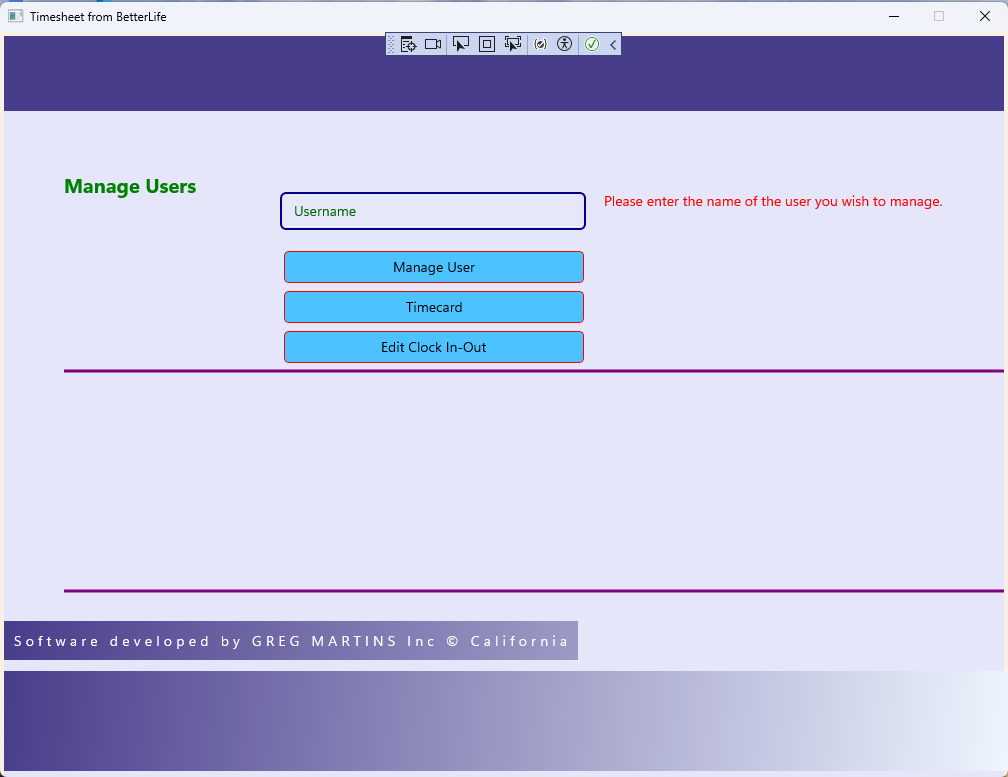The width and height of the screenshot is (1008, 777).
Task: Run the accessibility scan person icon
Action: pyautogui.click(x=565, y=44)
